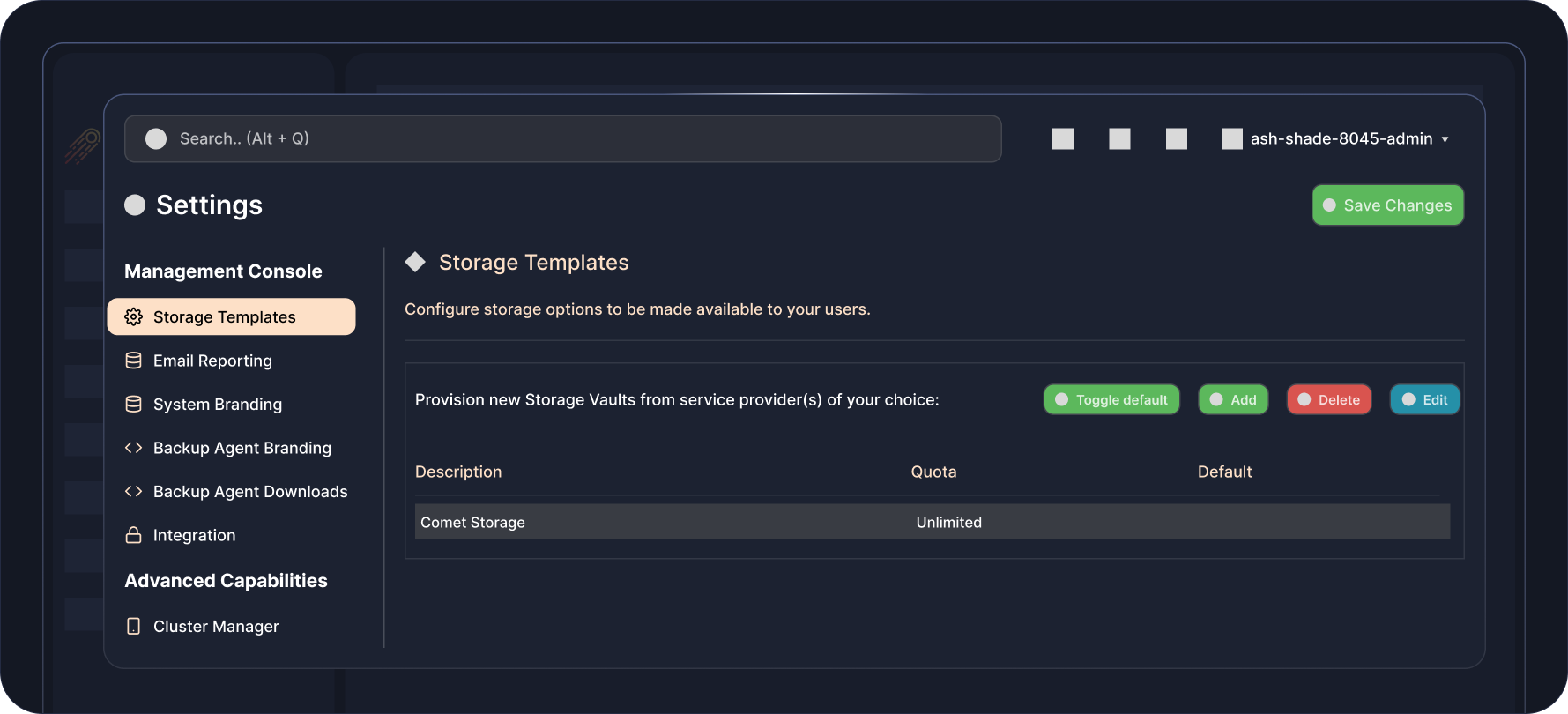
Task: Click the code brackets icon beside Backup Agent Branding
Action: (134, 448)
